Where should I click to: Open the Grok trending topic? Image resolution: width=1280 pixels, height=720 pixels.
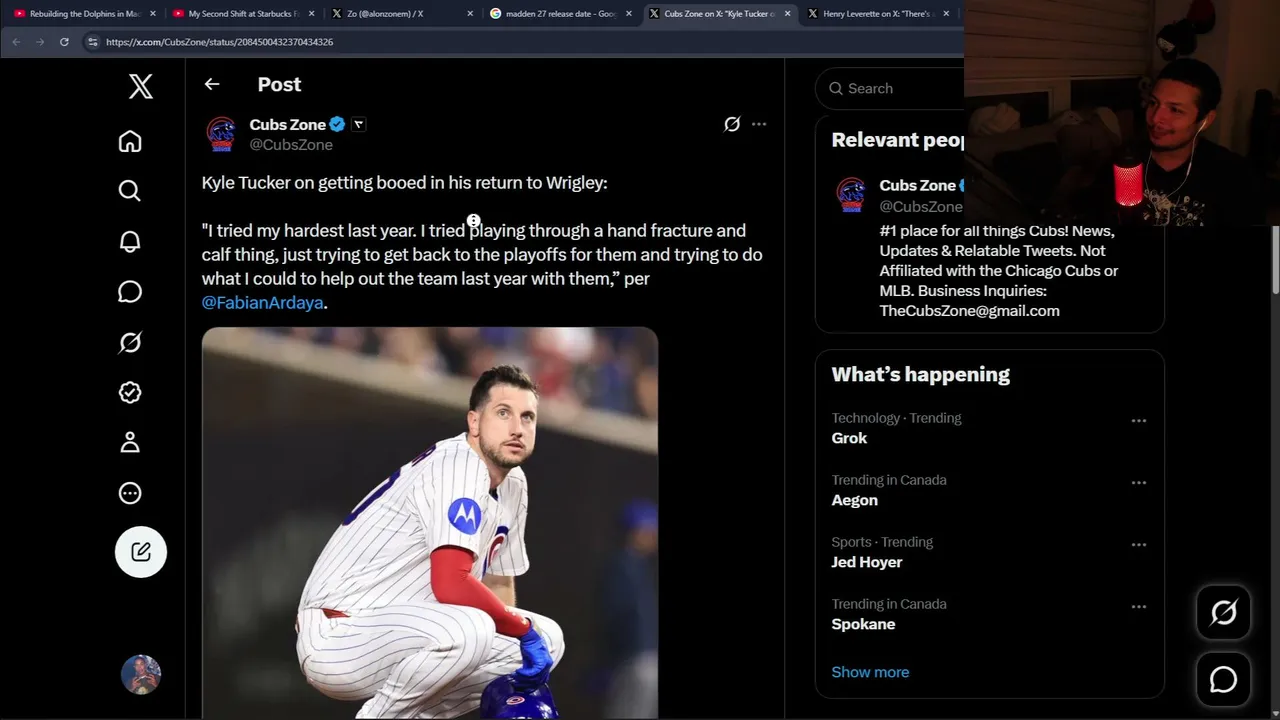coord(849,438)
